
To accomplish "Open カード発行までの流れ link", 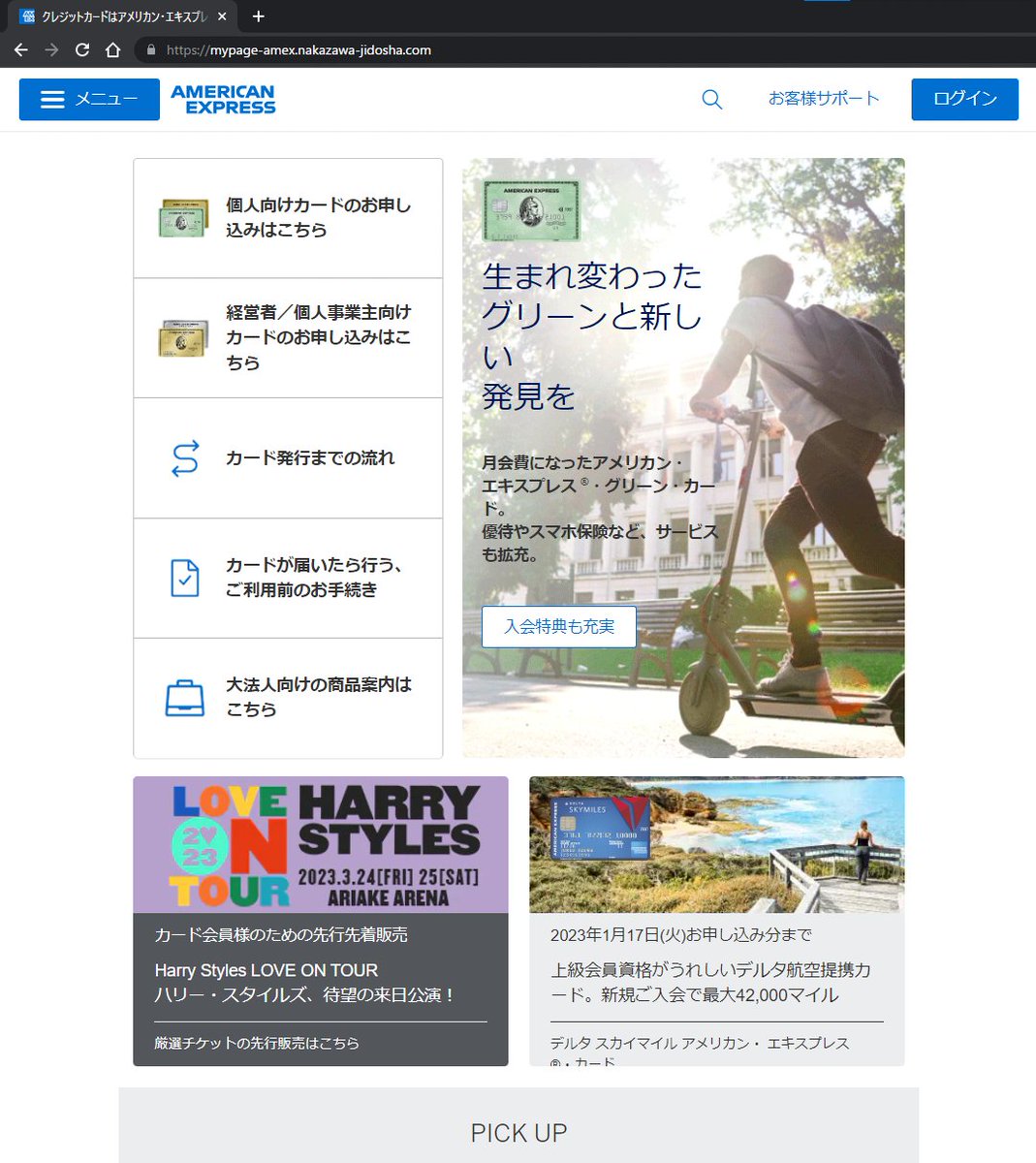I will click(288, 458).
